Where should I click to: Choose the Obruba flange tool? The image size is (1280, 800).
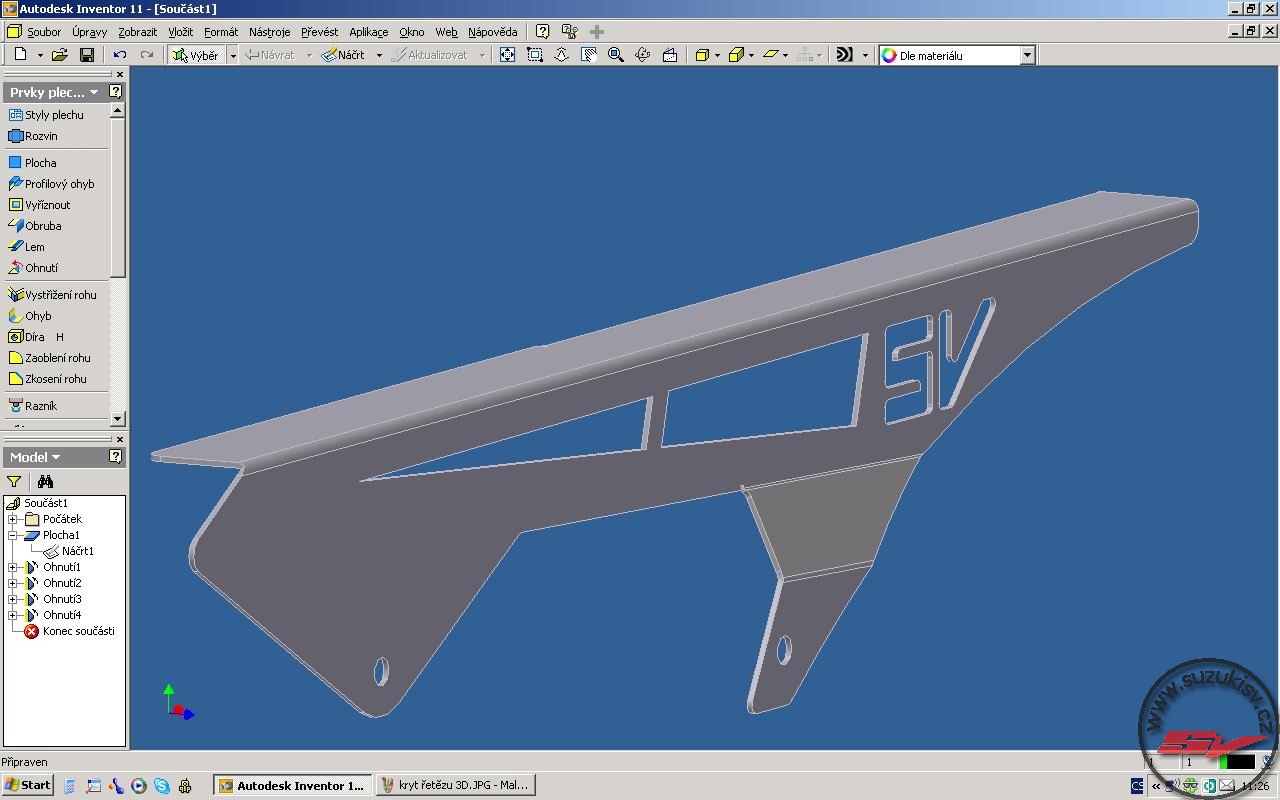[42, 226]
